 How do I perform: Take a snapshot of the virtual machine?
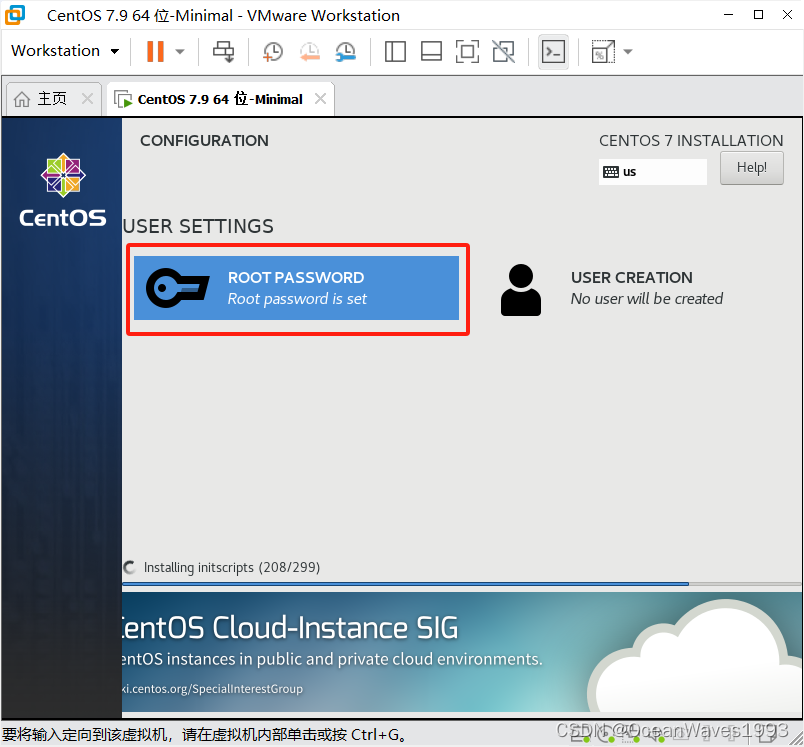[x=273, y=52]
